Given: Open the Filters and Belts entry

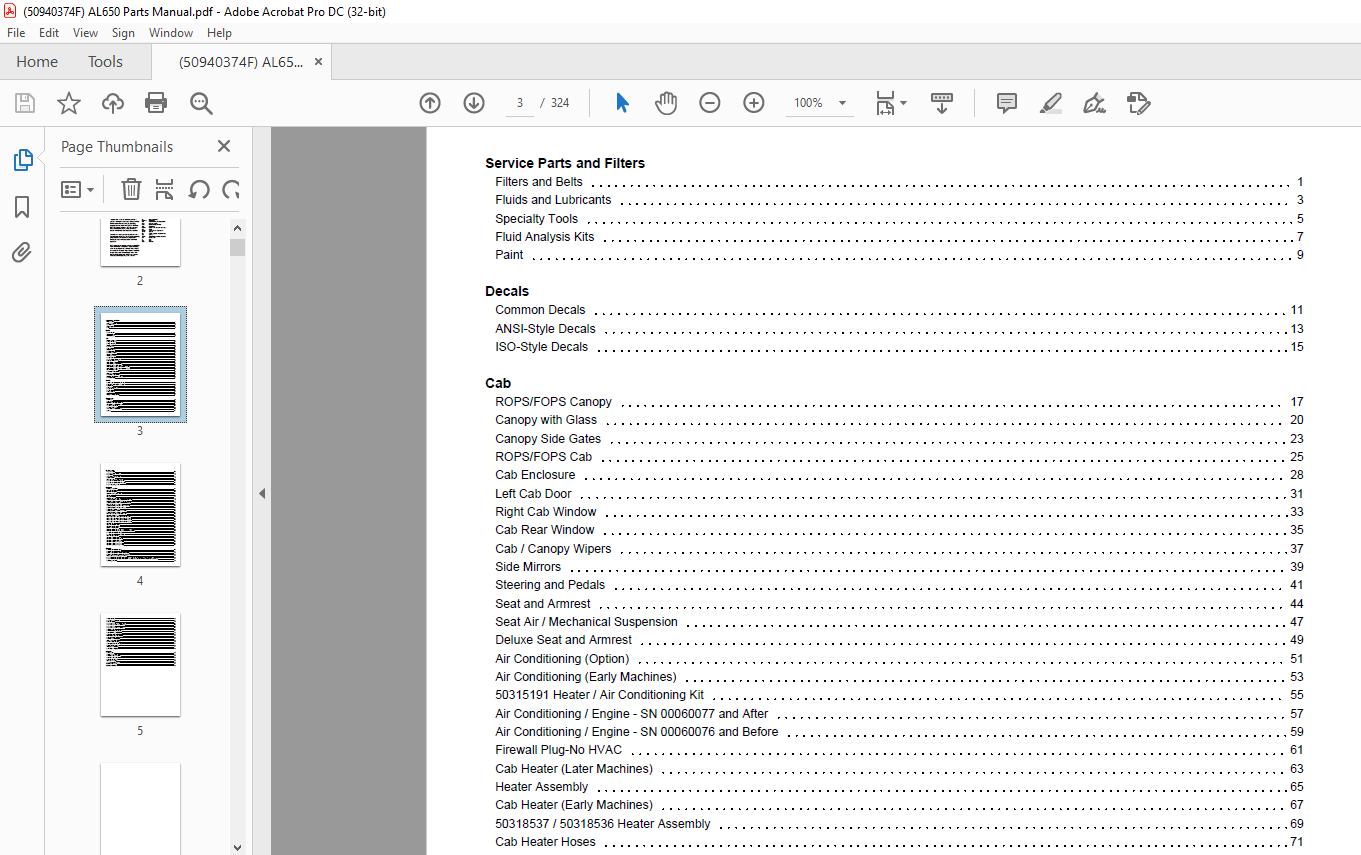Looking at the screenshot, I should (x=899, y=182).
